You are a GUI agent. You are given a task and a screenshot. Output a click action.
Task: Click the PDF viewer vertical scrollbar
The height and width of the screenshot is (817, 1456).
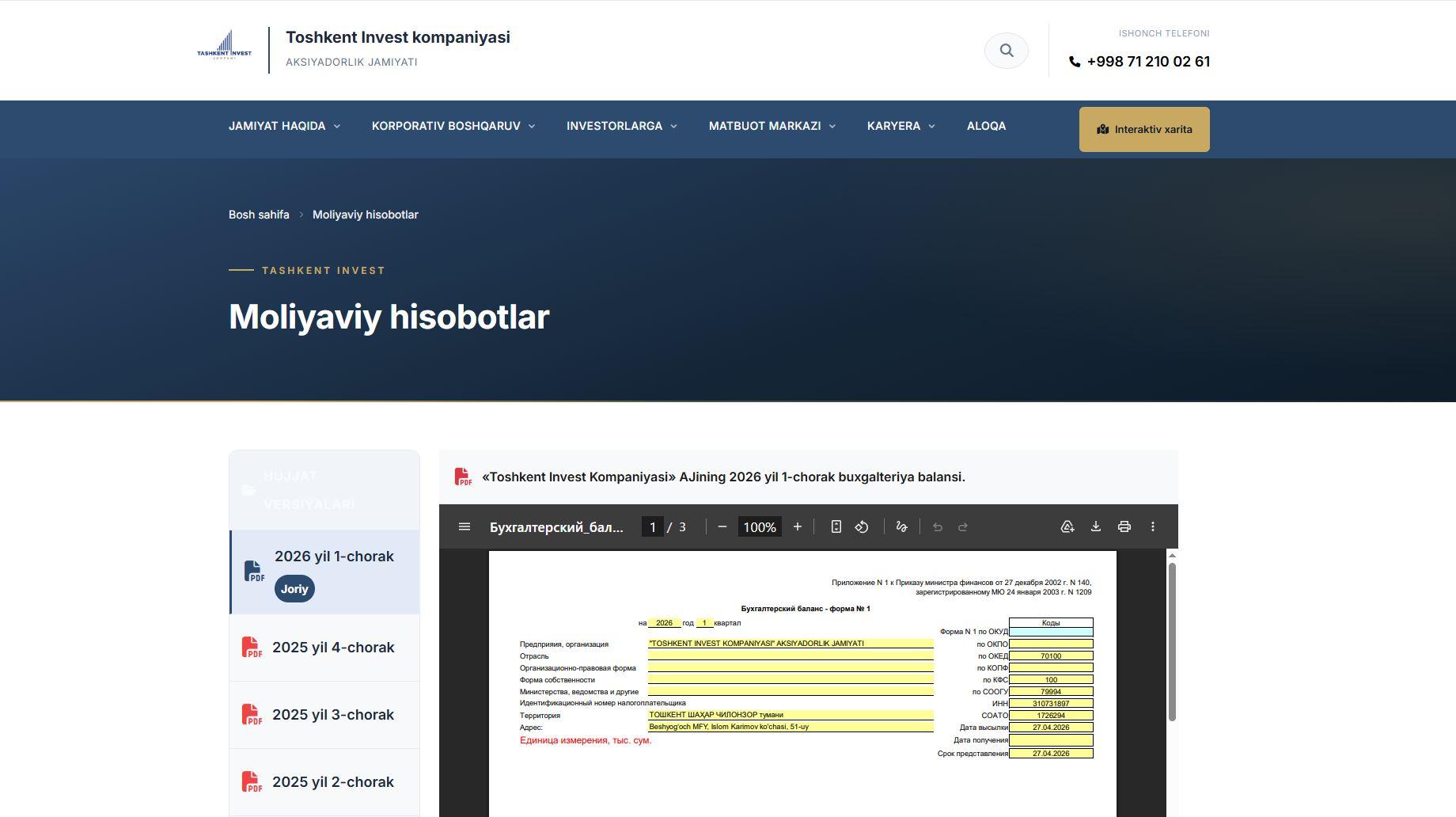tap(1172, 641)
